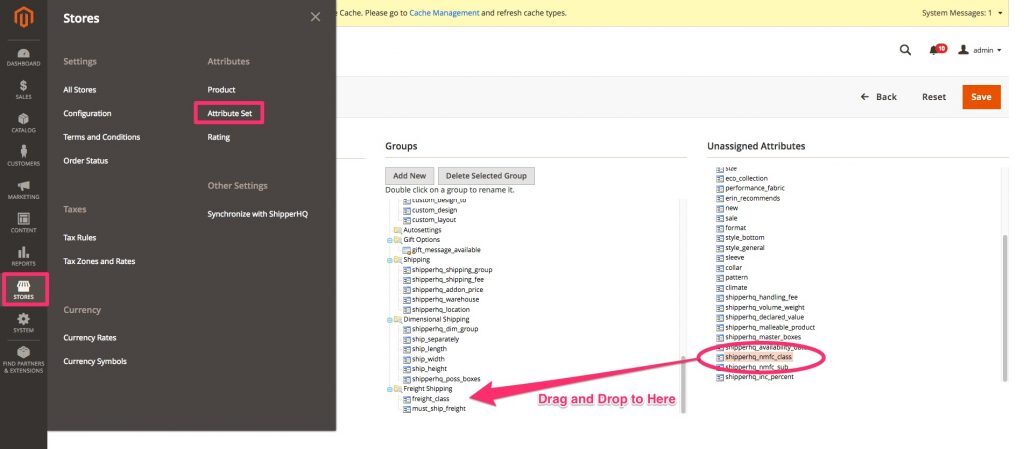Click the search magnifier icon
Screen dimensions: 1024x449
(905, 49)
